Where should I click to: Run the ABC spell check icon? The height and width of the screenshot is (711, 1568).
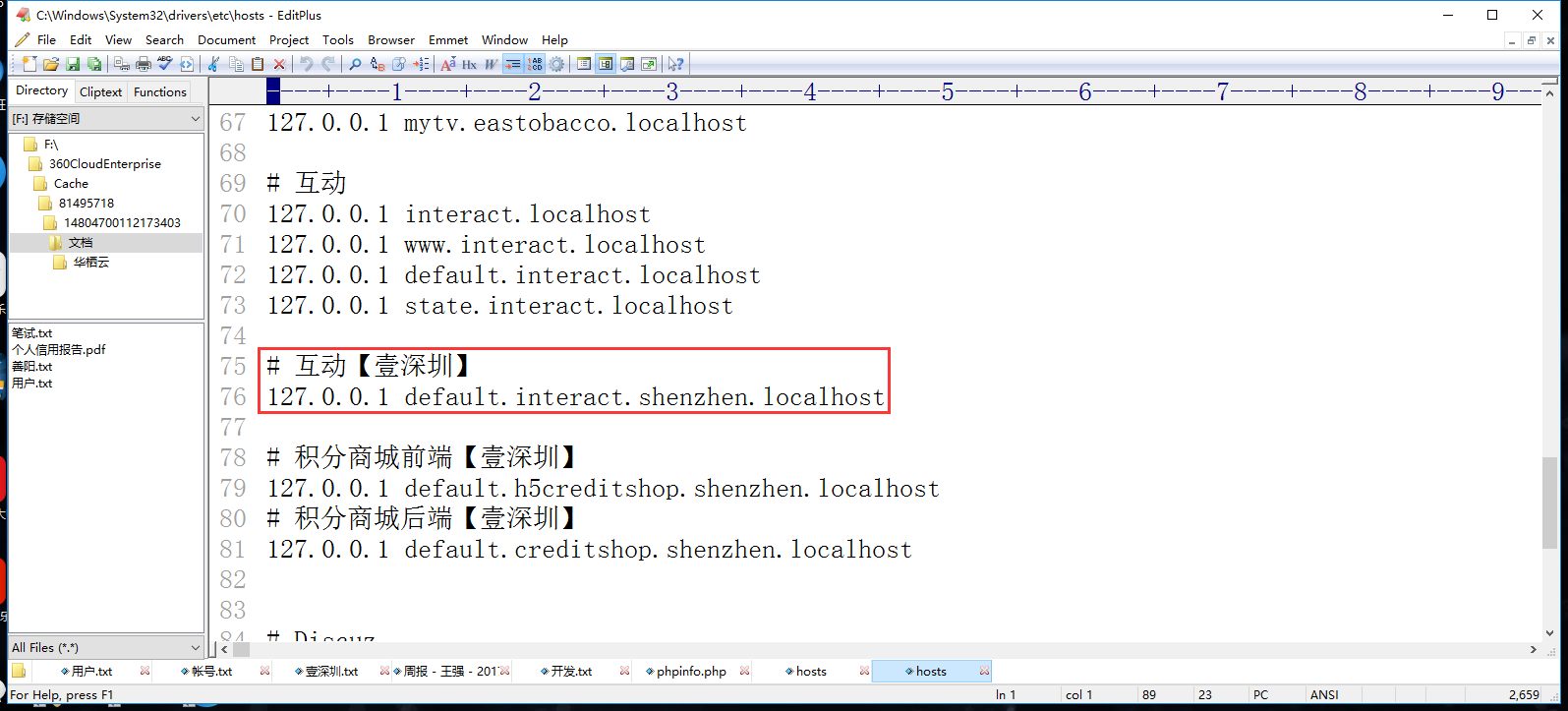click(165, 64)
